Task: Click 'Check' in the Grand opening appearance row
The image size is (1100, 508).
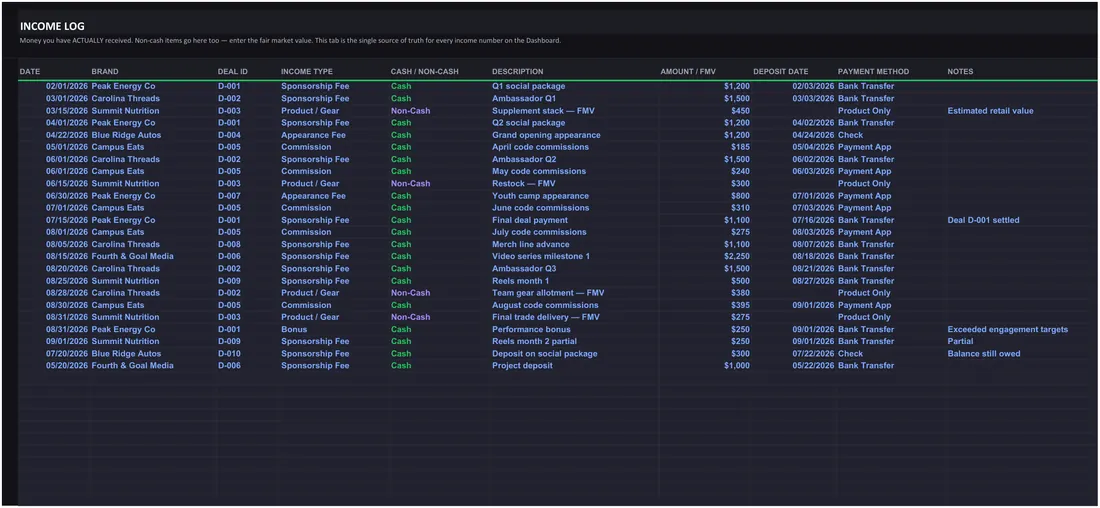Action: tap(850, 135)
